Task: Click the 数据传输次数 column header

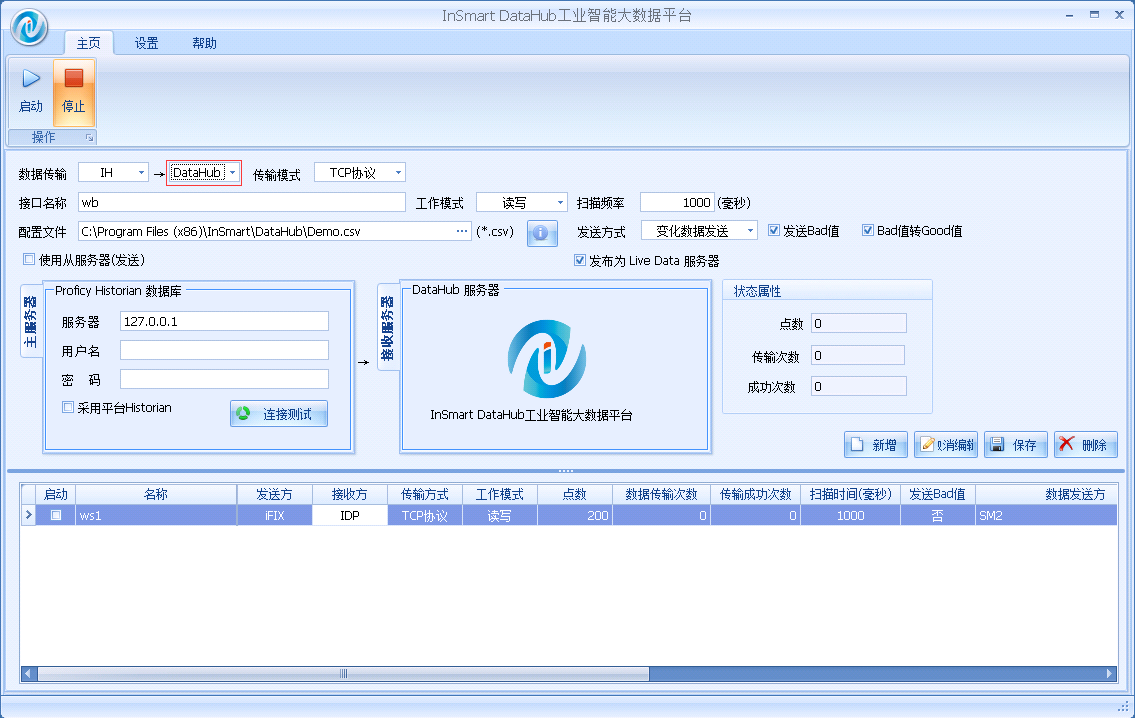Action: coord(662,494)
